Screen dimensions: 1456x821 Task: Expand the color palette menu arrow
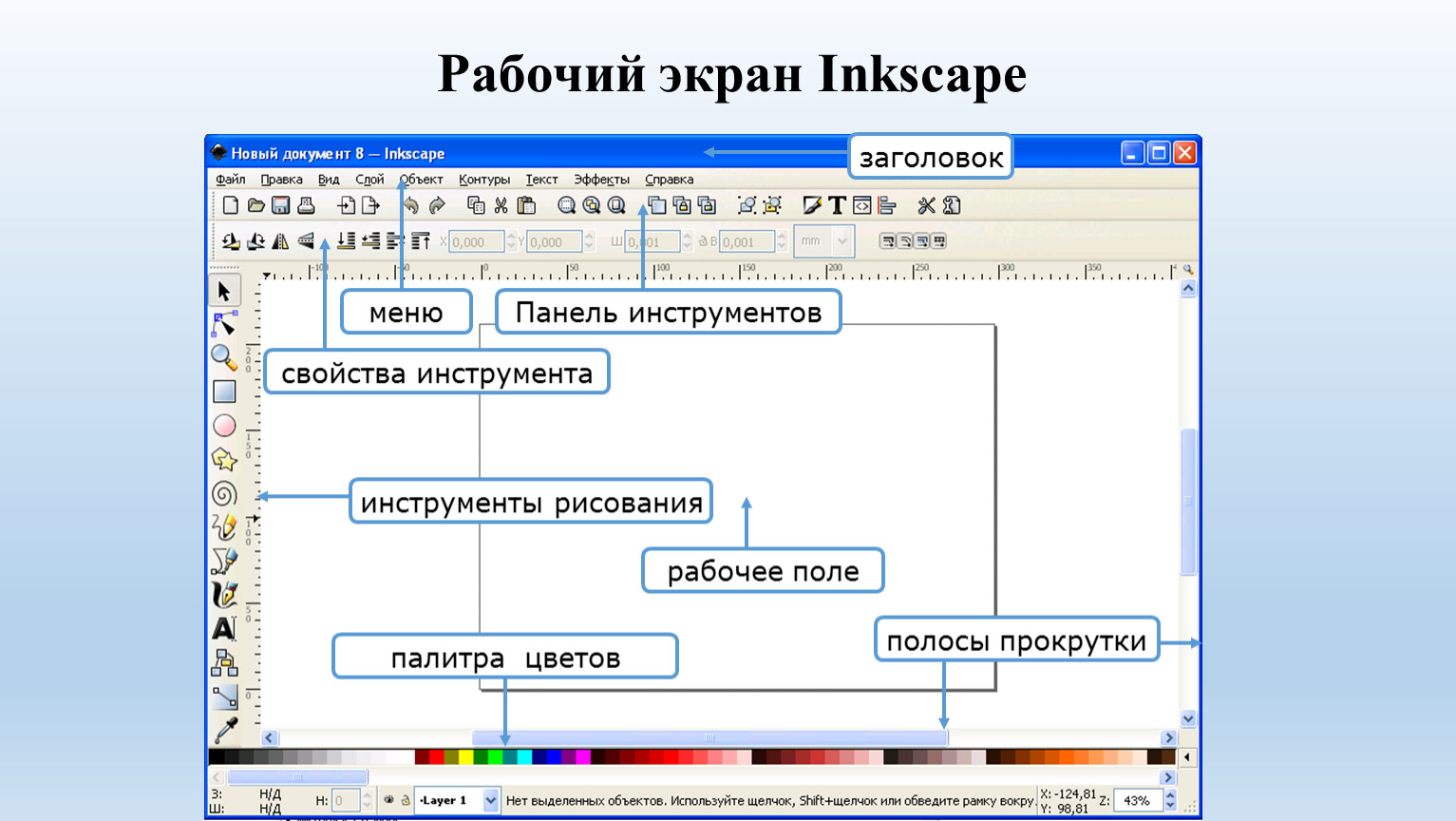1186,757
